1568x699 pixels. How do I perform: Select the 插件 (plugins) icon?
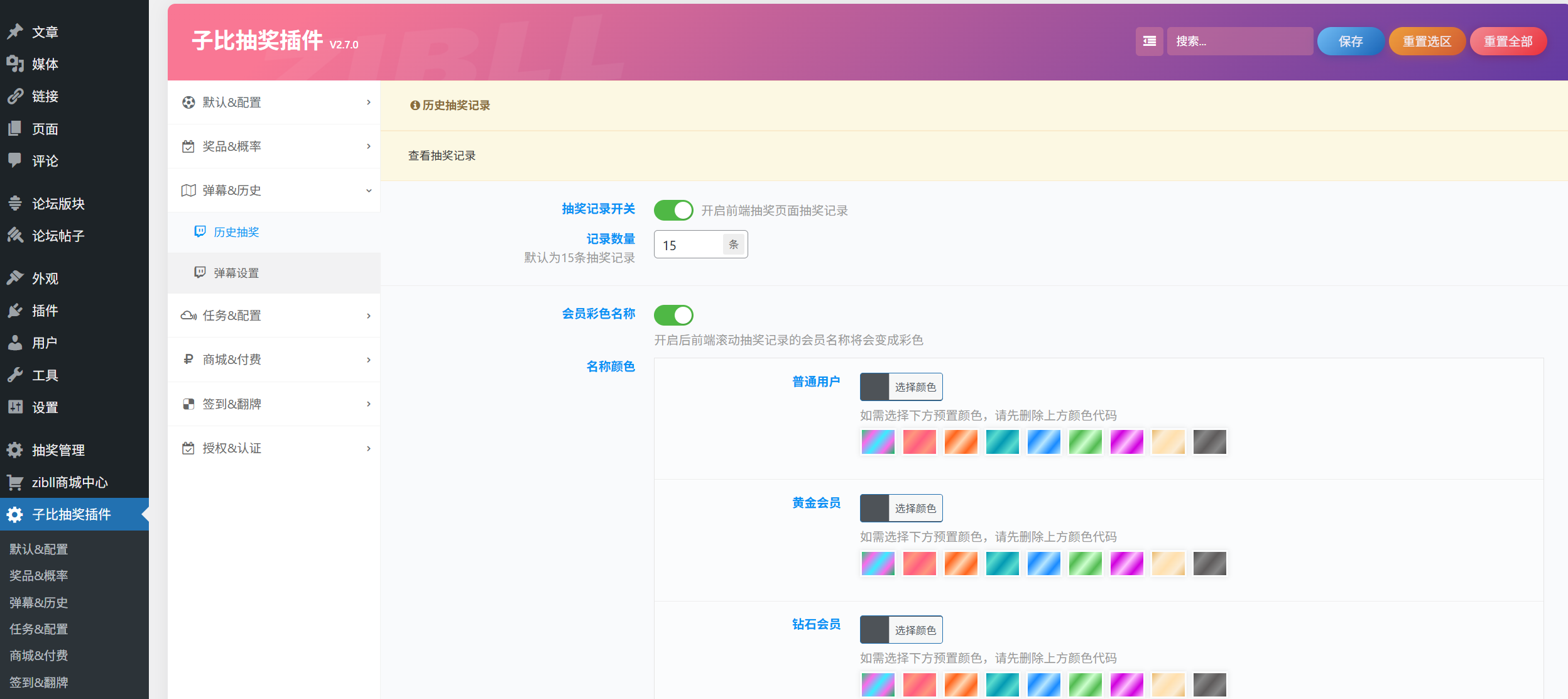pos(15,310)
